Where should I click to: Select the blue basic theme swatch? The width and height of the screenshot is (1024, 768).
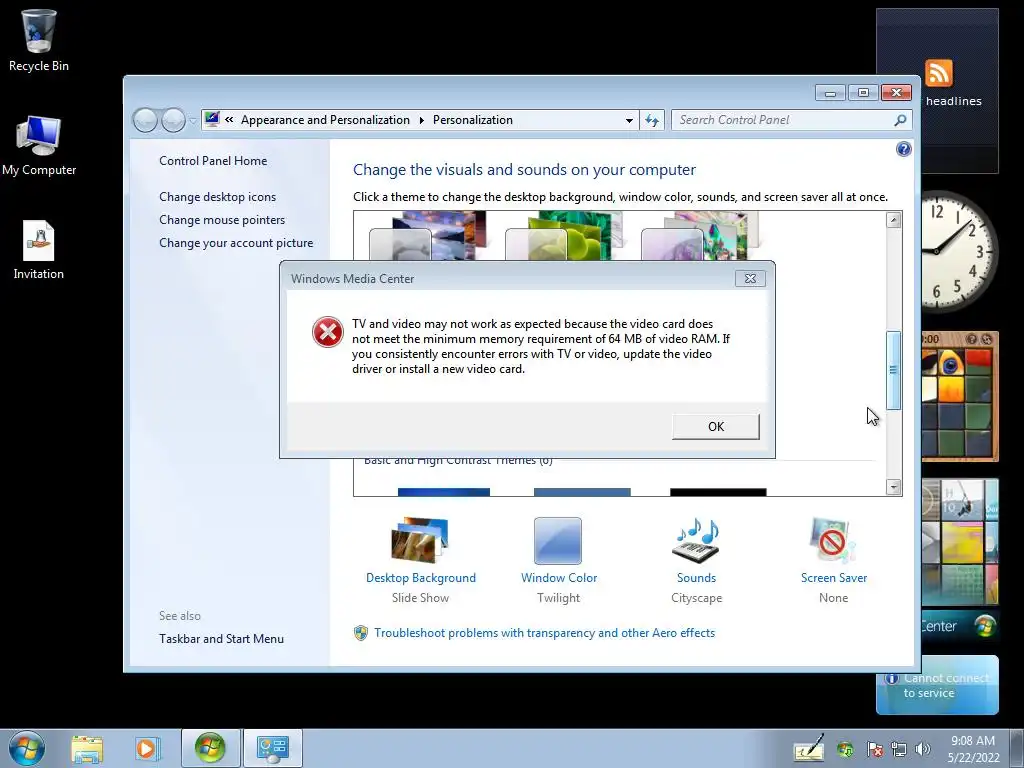pyautogui.click(x=443, y=492)
